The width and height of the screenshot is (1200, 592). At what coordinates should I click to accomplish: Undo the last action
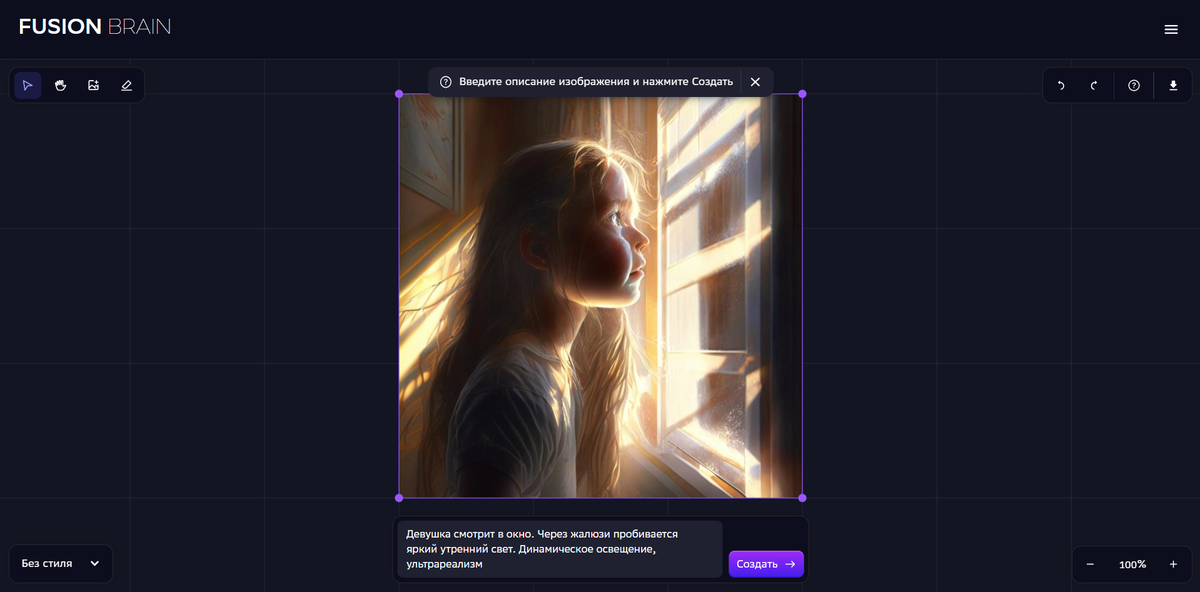tap(1061, 86)
